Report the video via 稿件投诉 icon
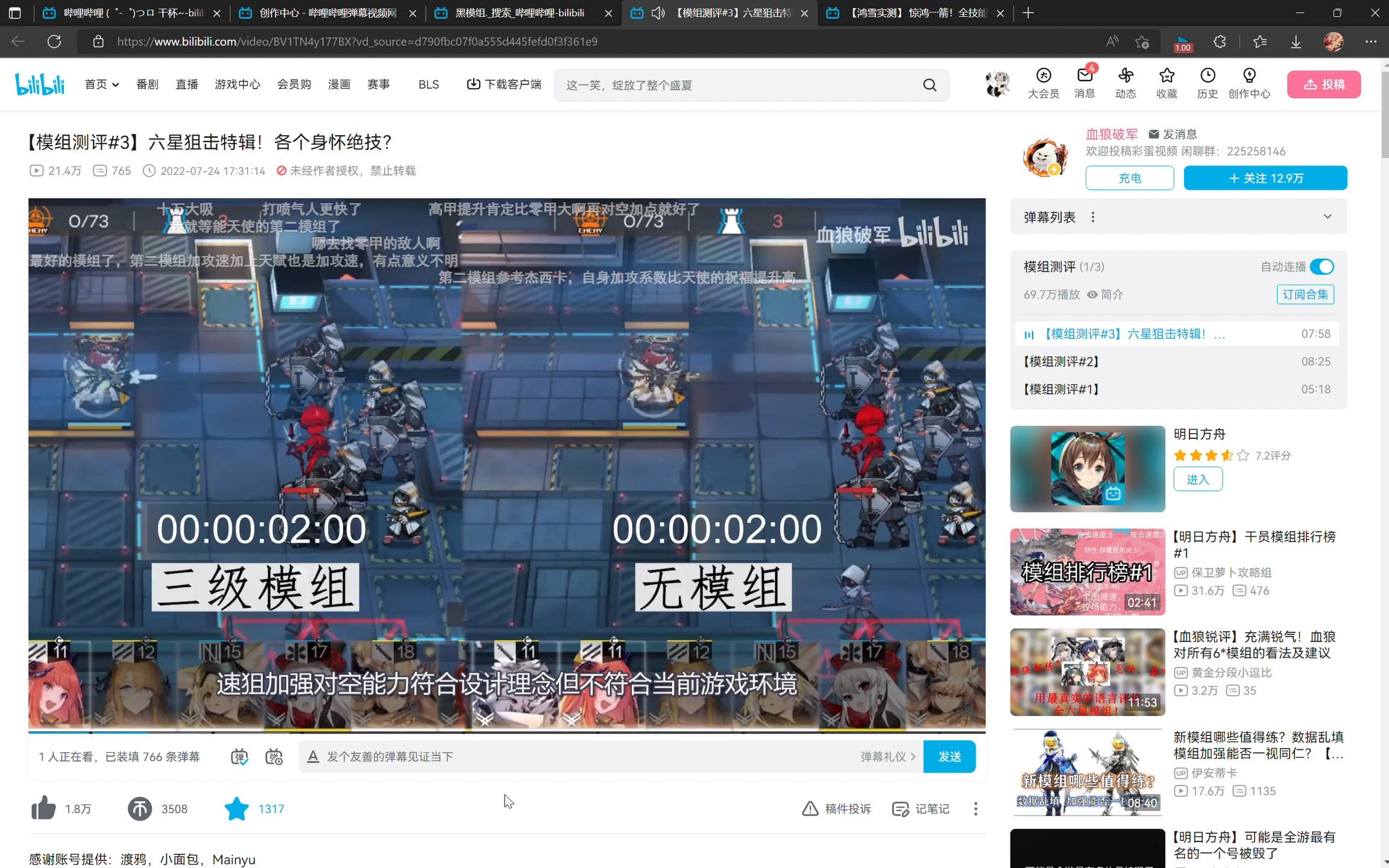Viewport: 1389px width, 868px height. point(837,808)
